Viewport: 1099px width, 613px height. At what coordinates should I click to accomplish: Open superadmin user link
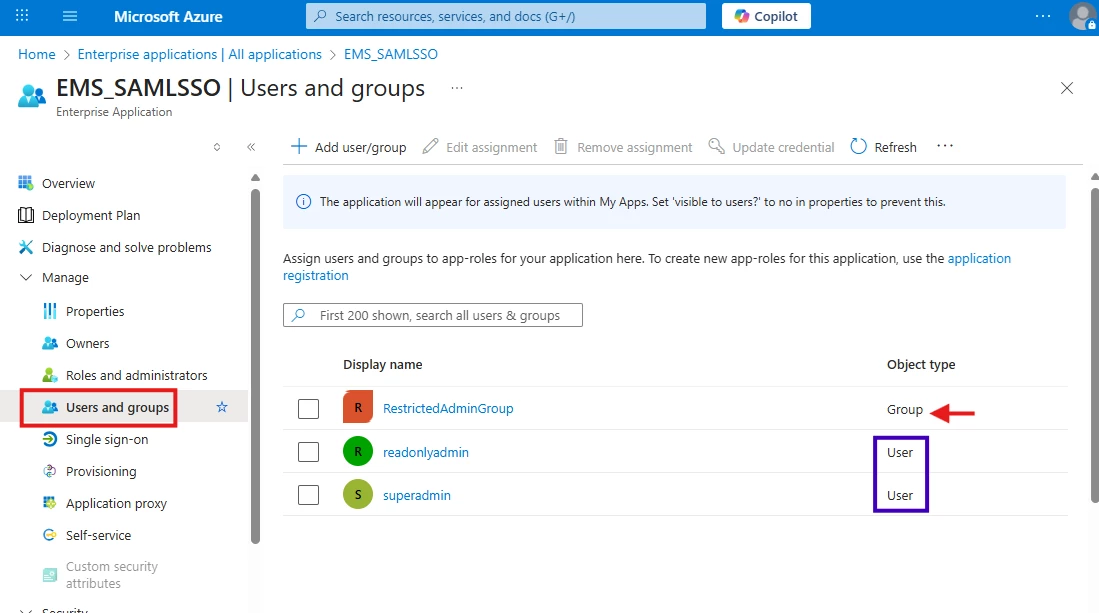[416, 495]
